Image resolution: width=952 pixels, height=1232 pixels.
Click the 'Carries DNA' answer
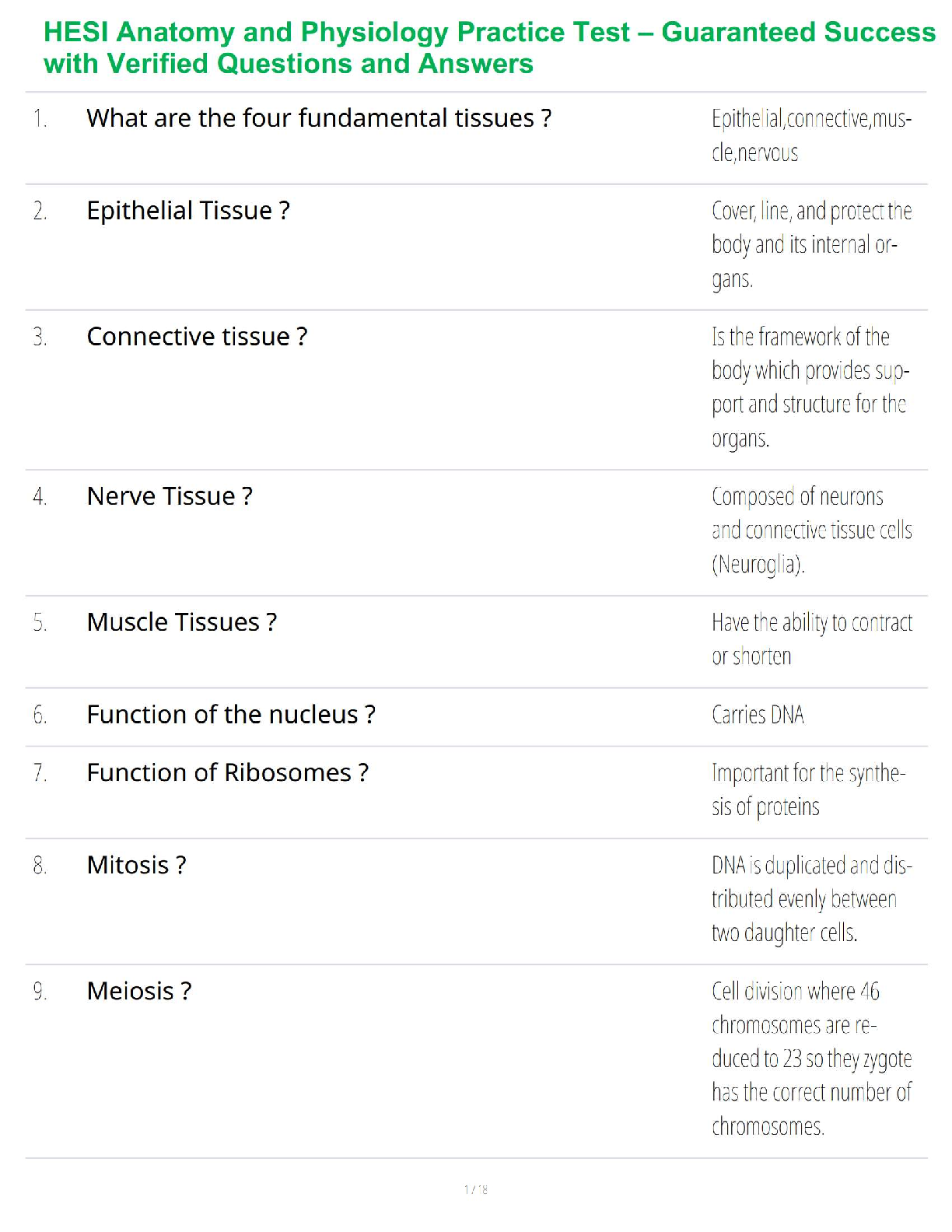click(758, 715)
